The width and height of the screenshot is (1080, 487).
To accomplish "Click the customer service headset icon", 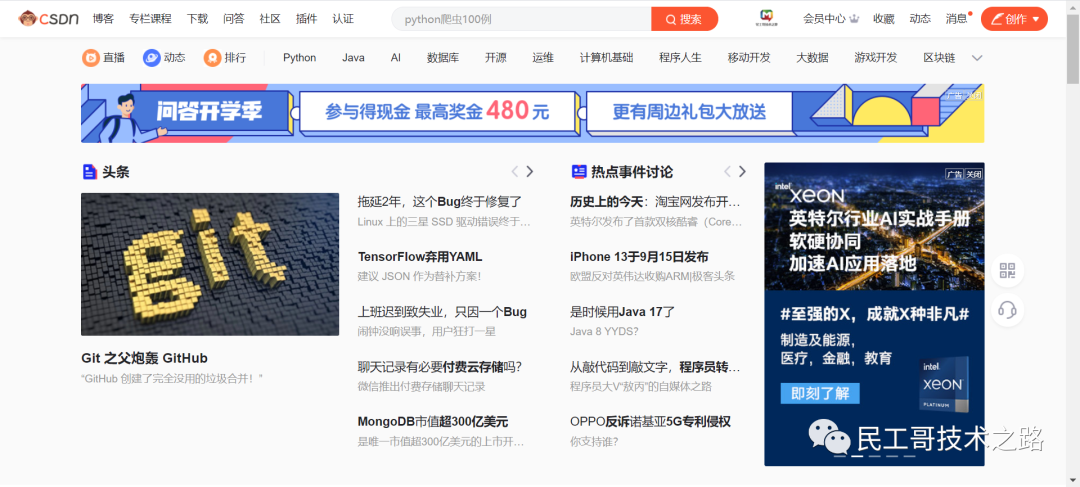I will [1007, 310].
